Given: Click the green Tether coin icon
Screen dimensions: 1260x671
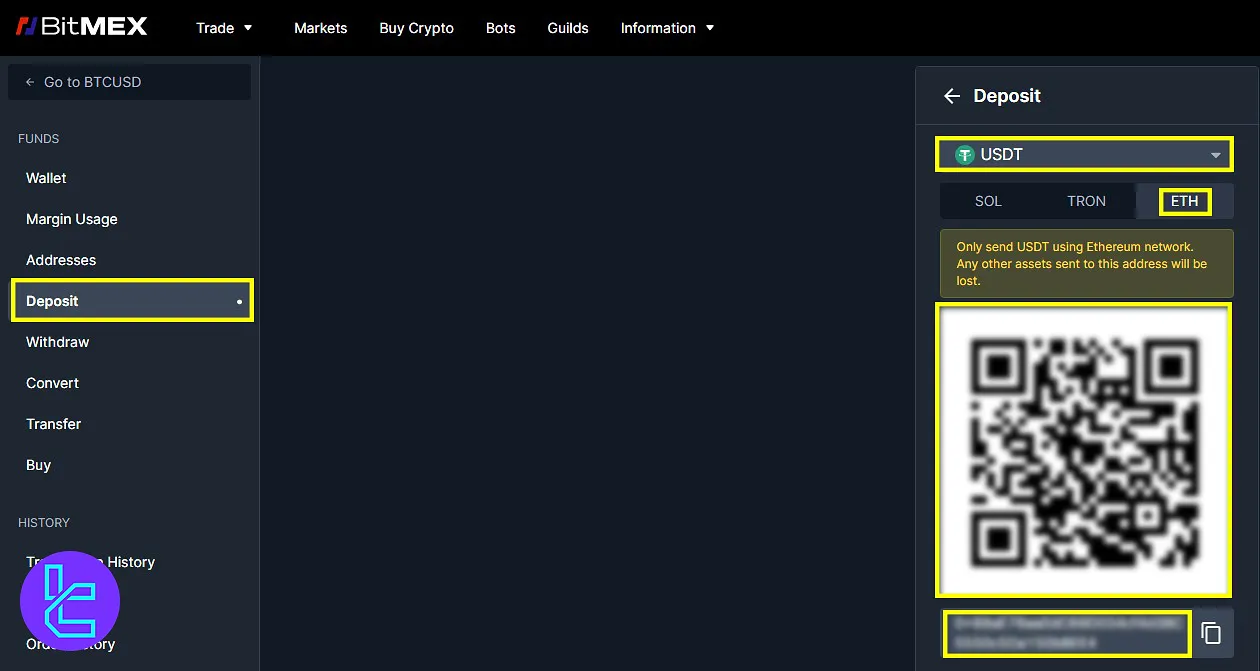Looking at the screenshot, I should point(964,155).
